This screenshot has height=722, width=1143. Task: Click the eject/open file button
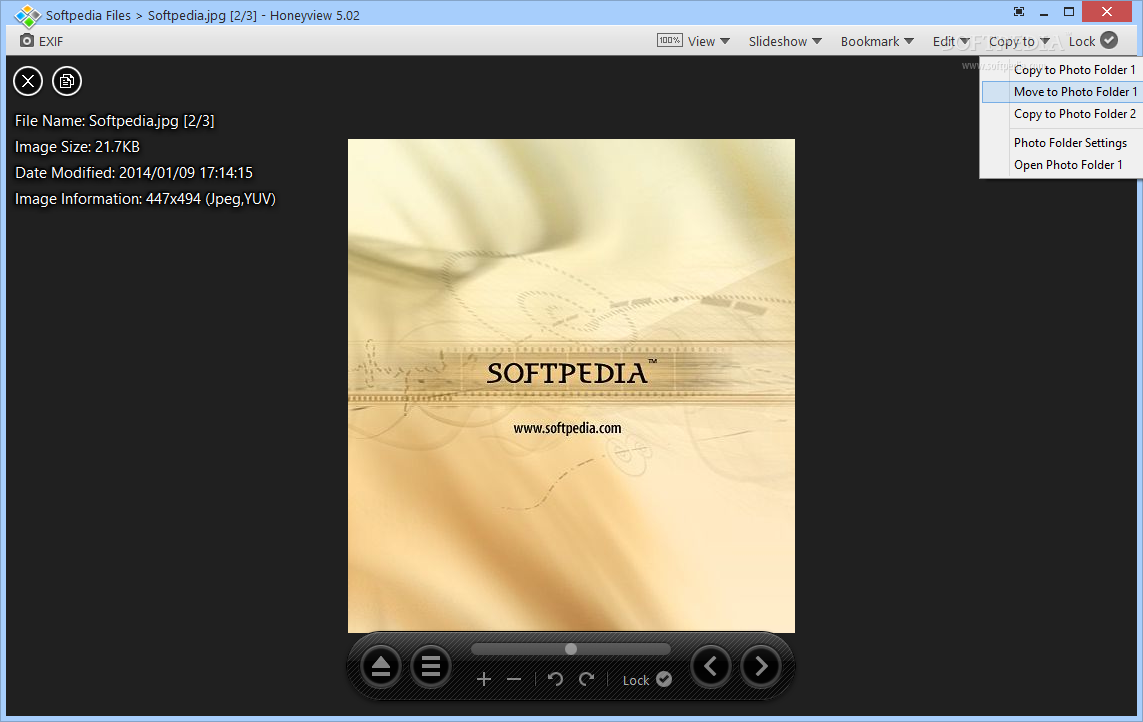(381, 666)
